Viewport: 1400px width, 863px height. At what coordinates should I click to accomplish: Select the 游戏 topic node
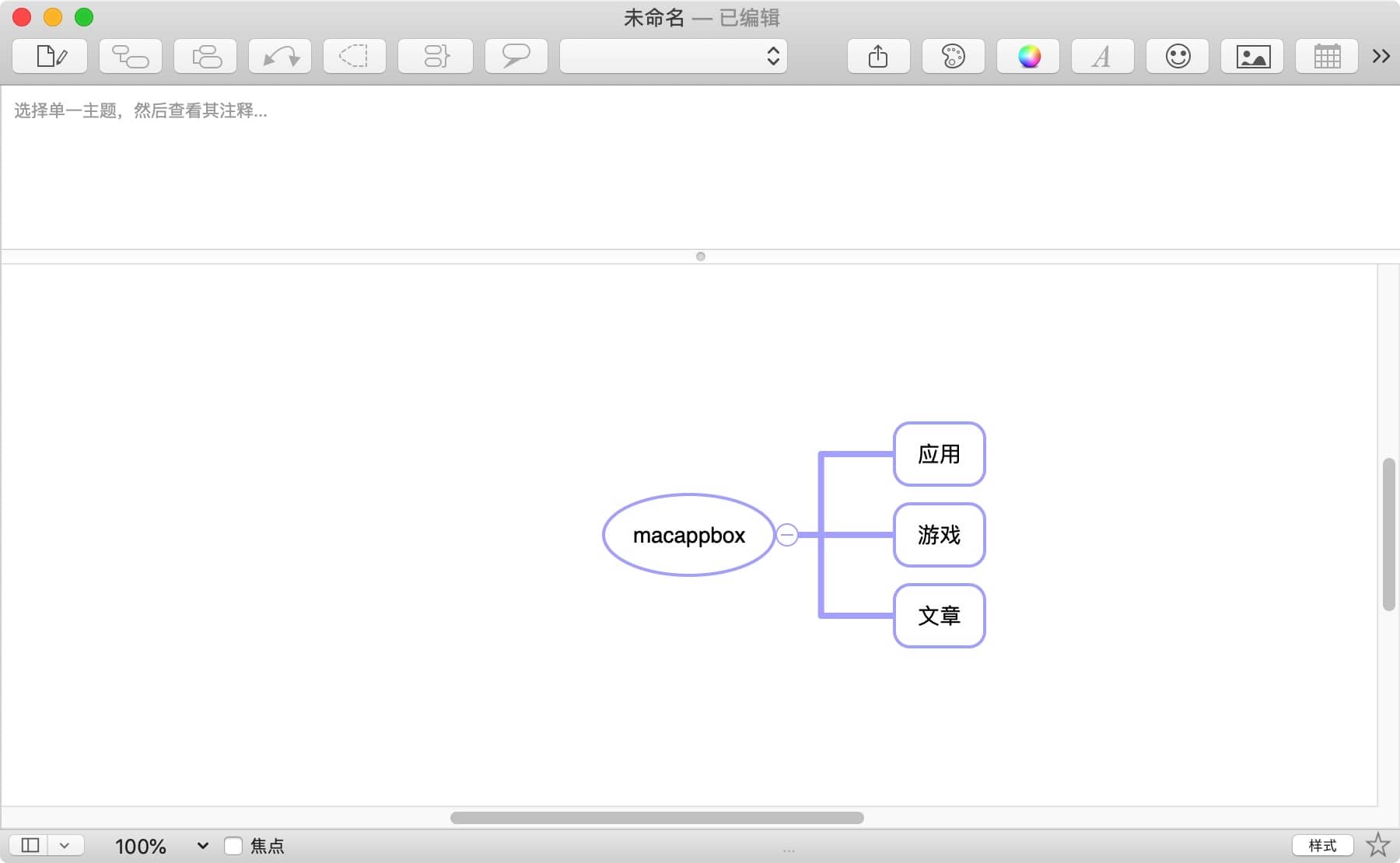pyautogui.click(x=940, y=535)
